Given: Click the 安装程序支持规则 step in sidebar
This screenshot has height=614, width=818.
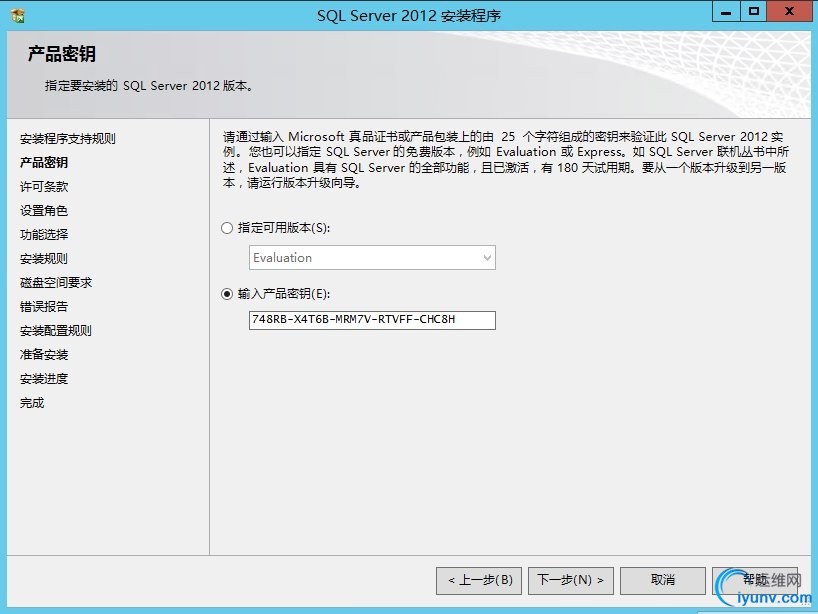Looking at the screenshot, I should click(68, 139).
